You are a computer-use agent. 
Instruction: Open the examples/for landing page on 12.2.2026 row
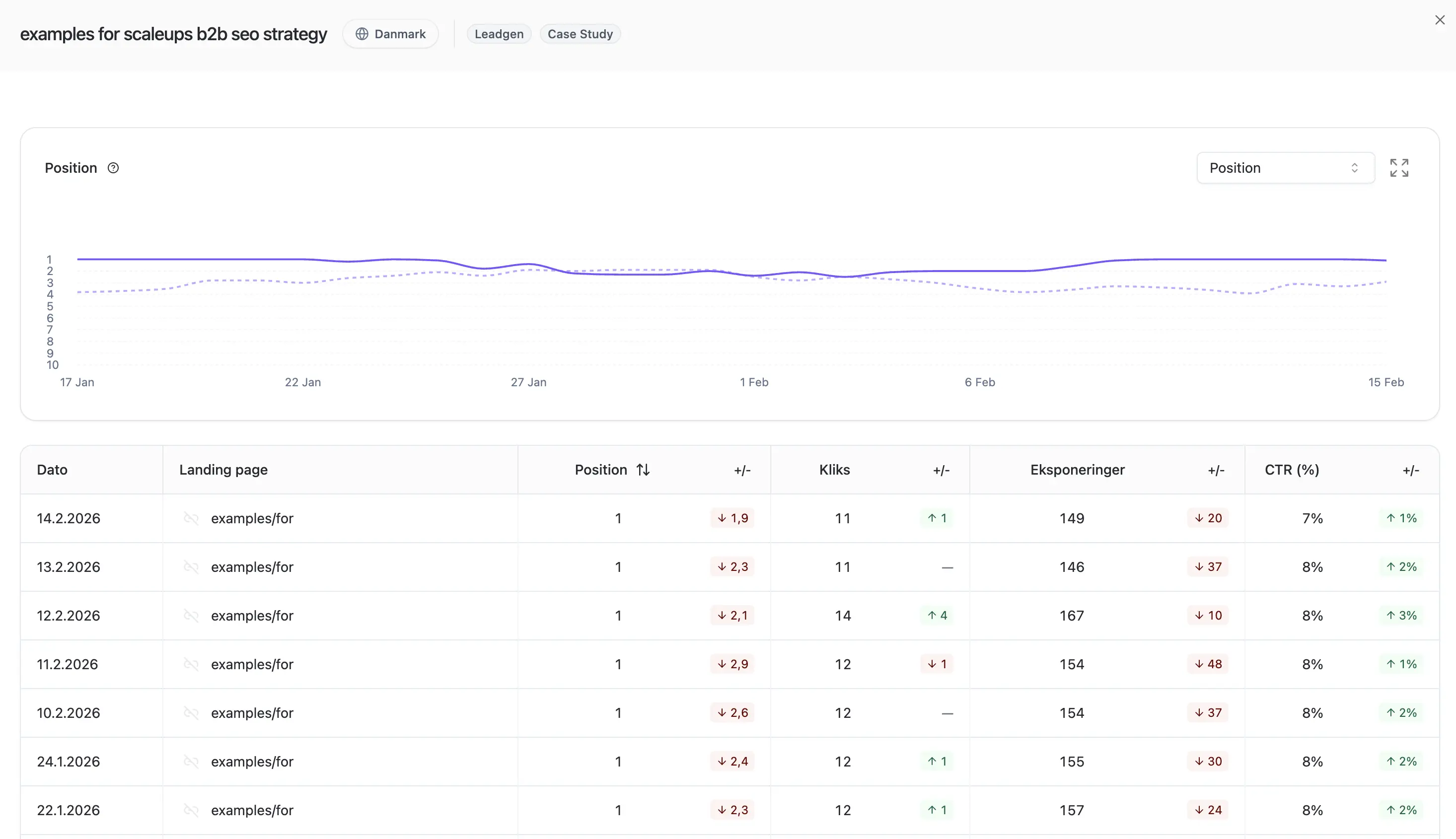coord(251,616)
